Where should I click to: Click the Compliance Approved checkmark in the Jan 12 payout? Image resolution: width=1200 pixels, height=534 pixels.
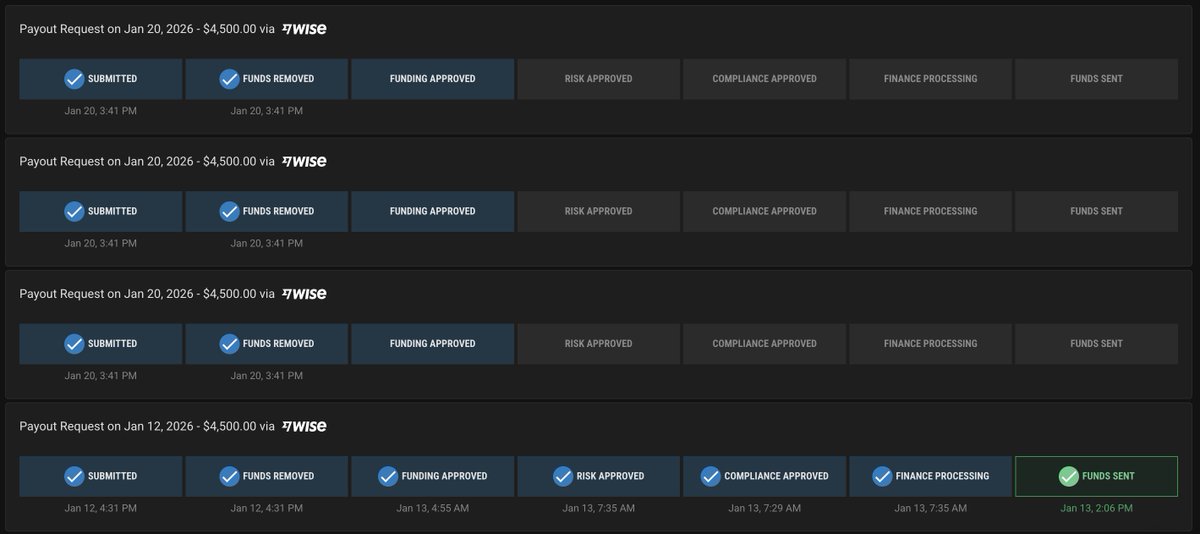[710, 476]
